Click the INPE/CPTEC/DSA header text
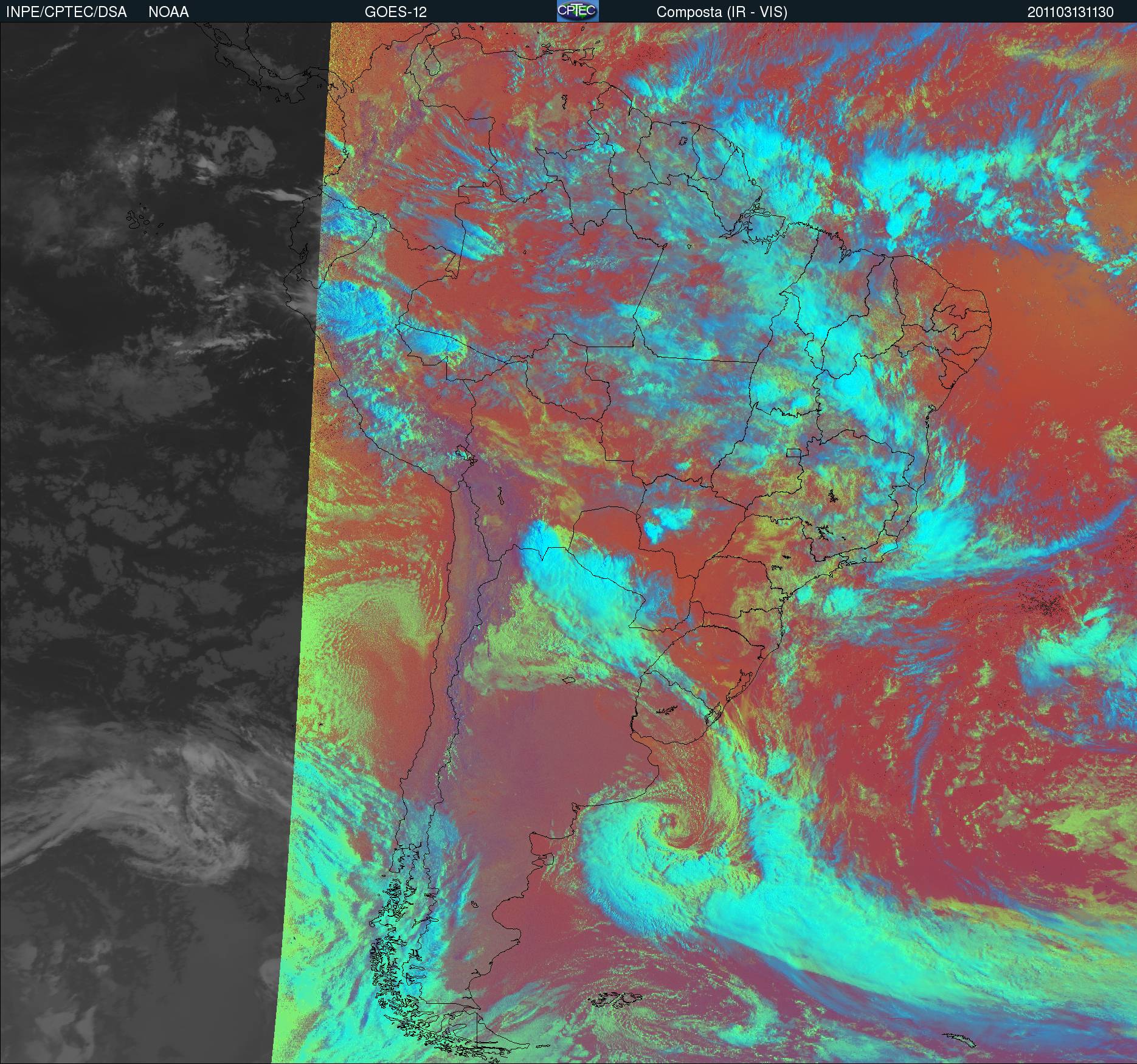This screenshot has height=1064, width=1137. 66,12
